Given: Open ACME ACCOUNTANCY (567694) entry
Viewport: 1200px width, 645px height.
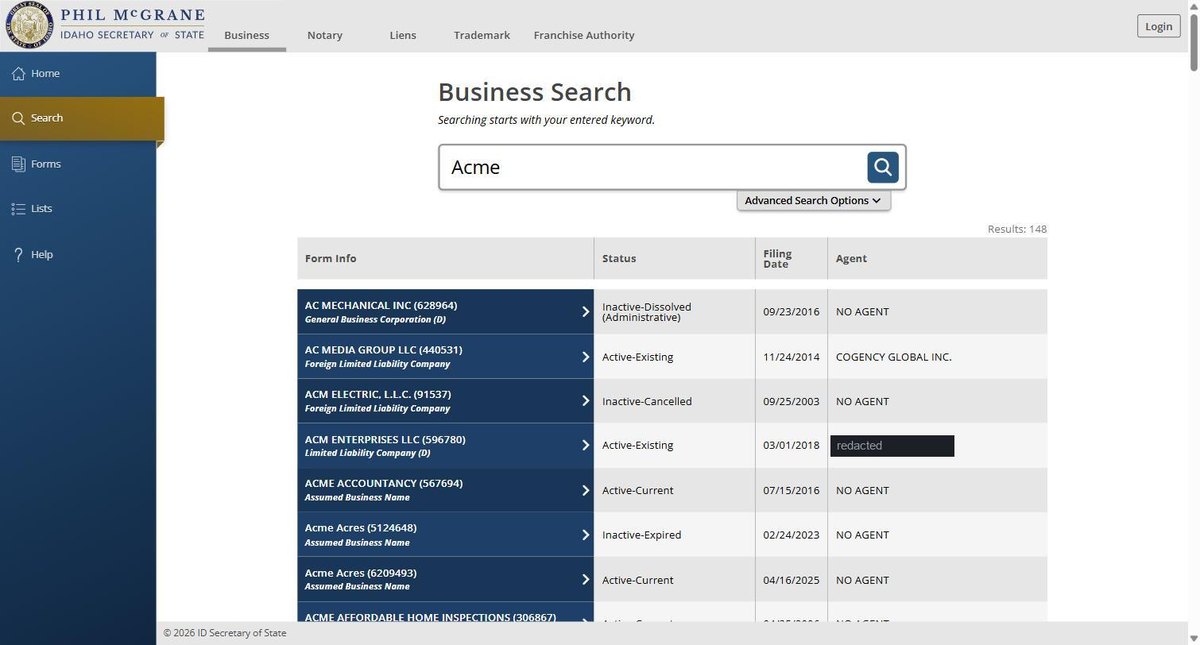Looking at the screenshot, I should (x=445, y=490).
